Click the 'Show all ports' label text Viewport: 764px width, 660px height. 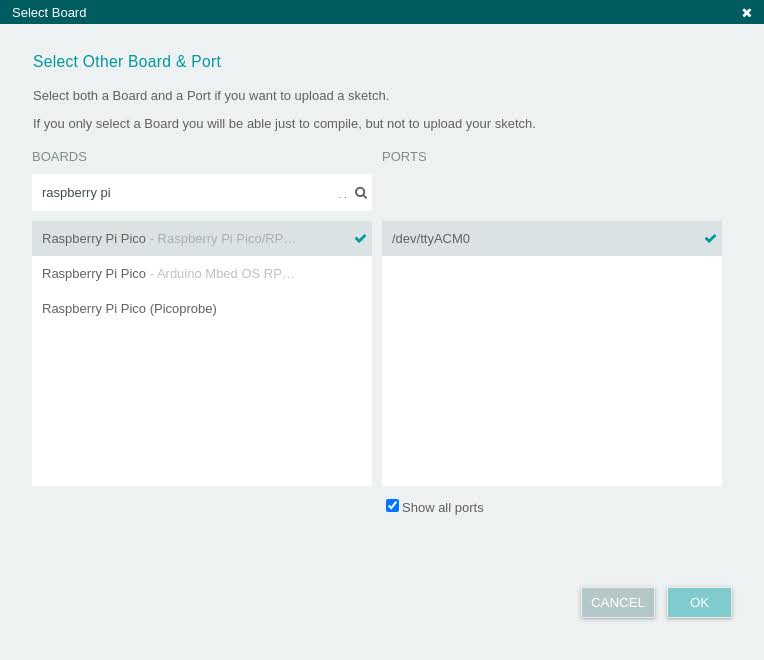(x=442, y=508)
